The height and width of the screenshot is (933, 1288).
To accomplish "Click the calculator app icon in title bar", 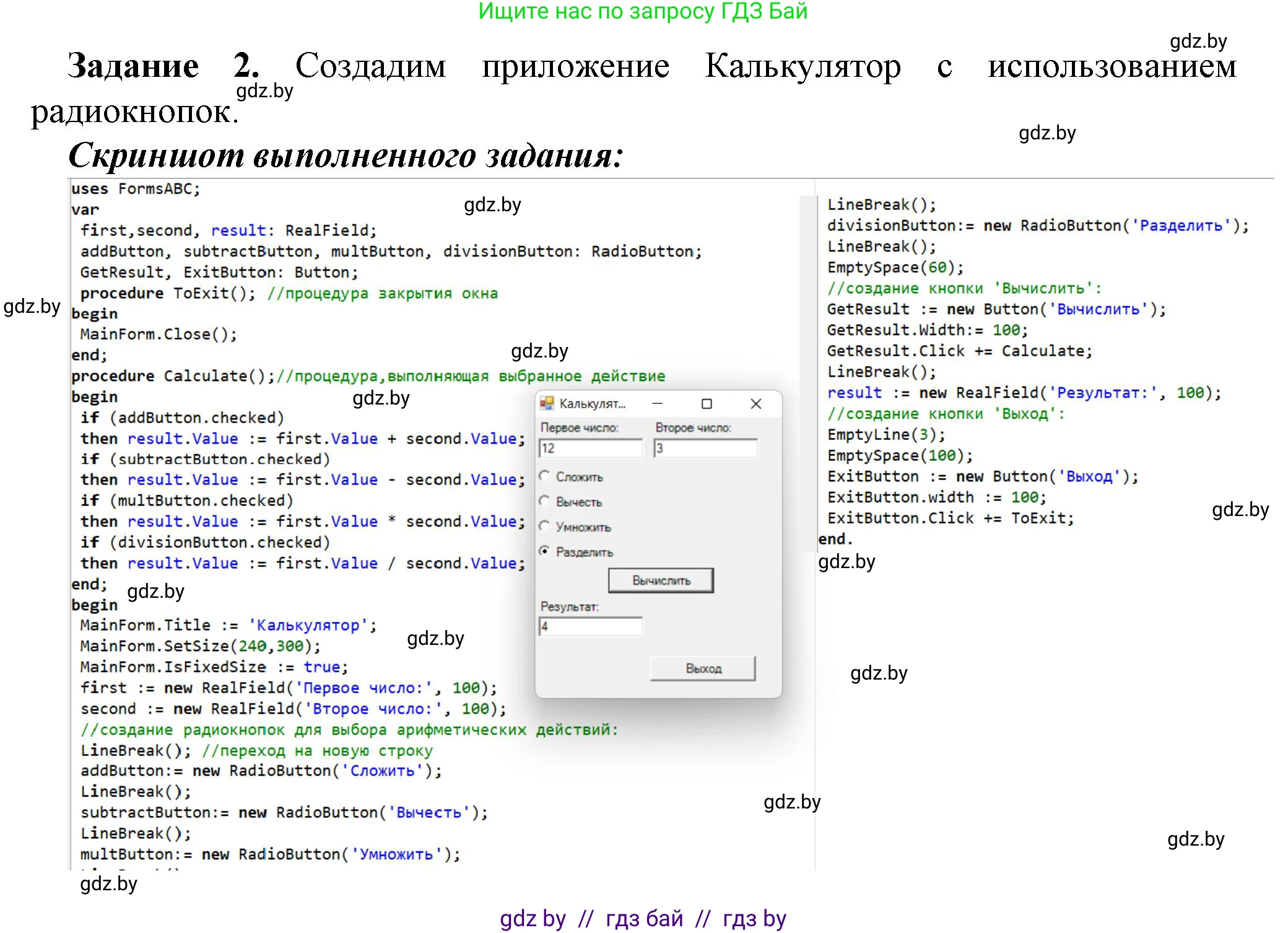I will click(x=546, y=403).
